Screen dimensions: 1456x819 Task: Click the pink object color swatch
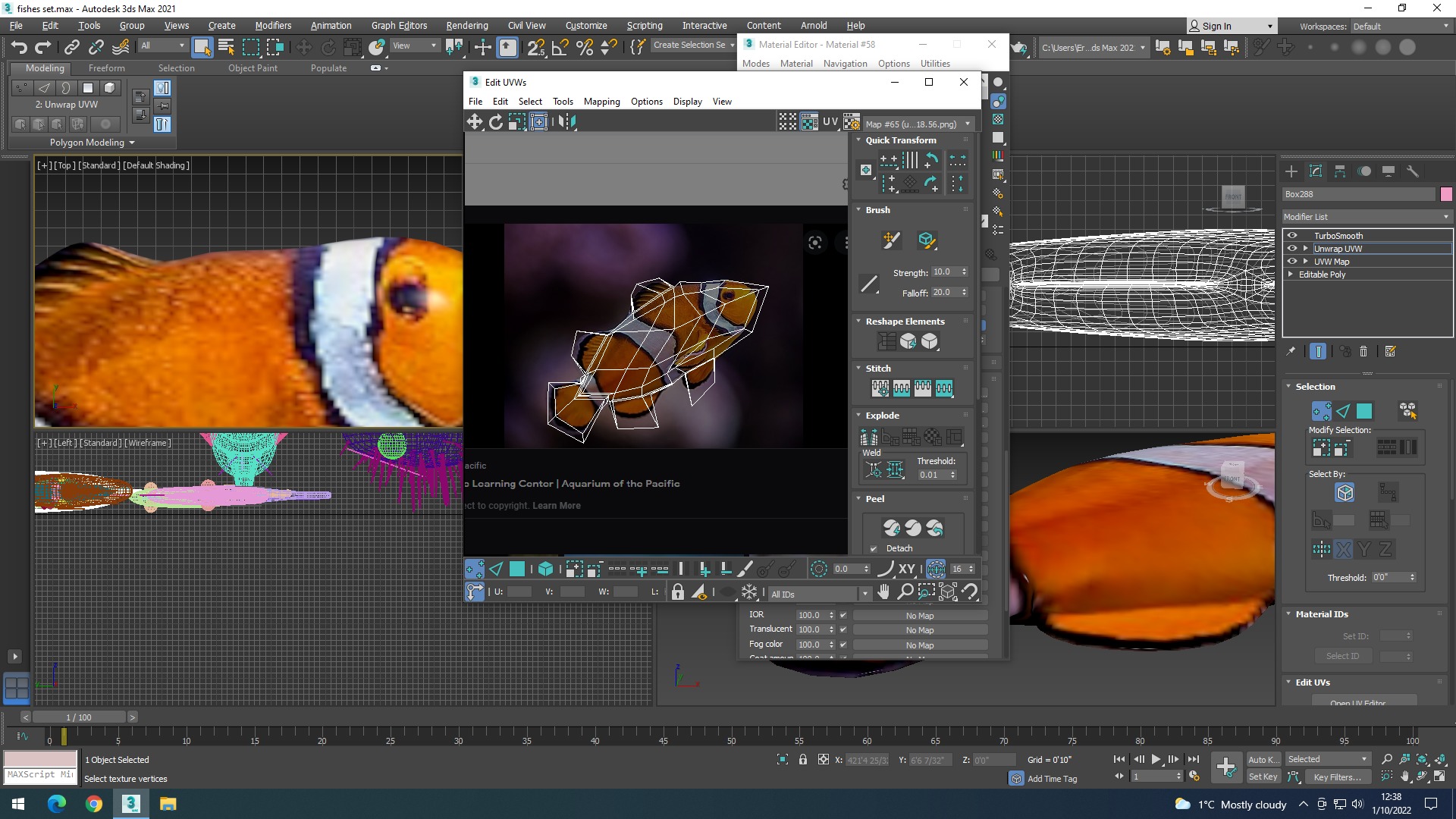tap(1446, 194)
